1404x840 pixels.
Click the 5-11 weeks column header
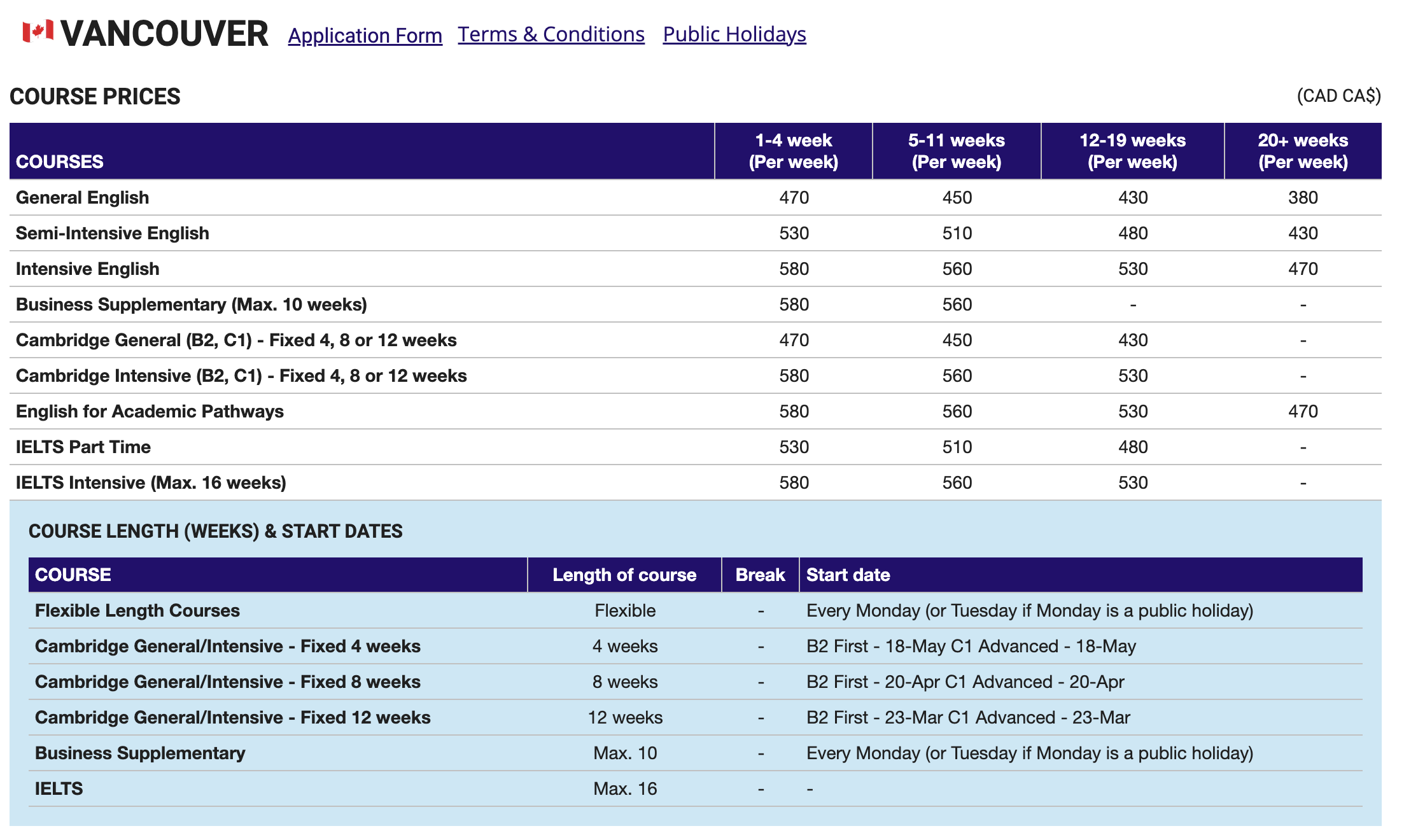(956, 151)
